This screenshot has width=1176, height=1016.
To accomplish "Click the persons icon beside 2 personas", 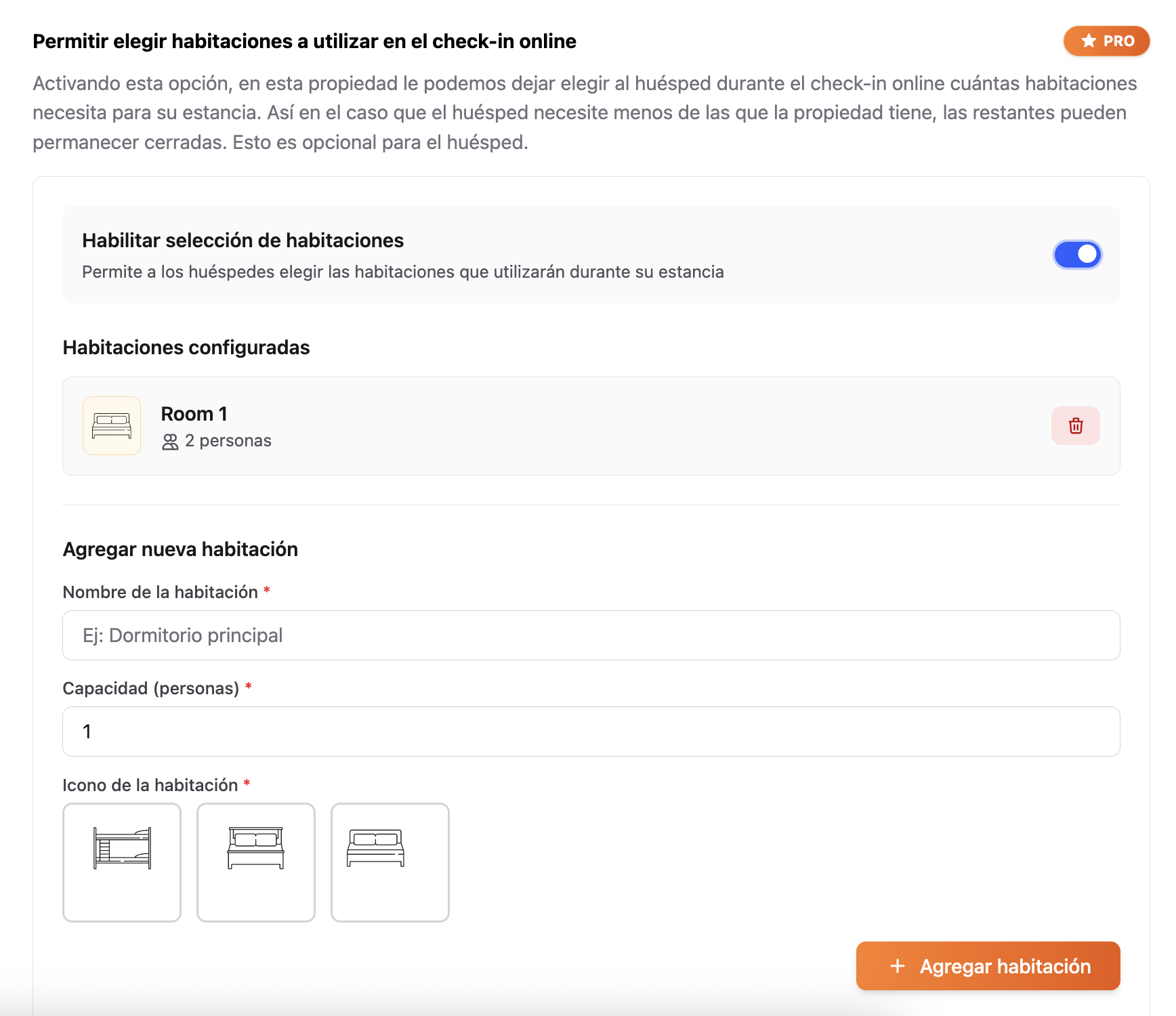I will pos(170,442).
